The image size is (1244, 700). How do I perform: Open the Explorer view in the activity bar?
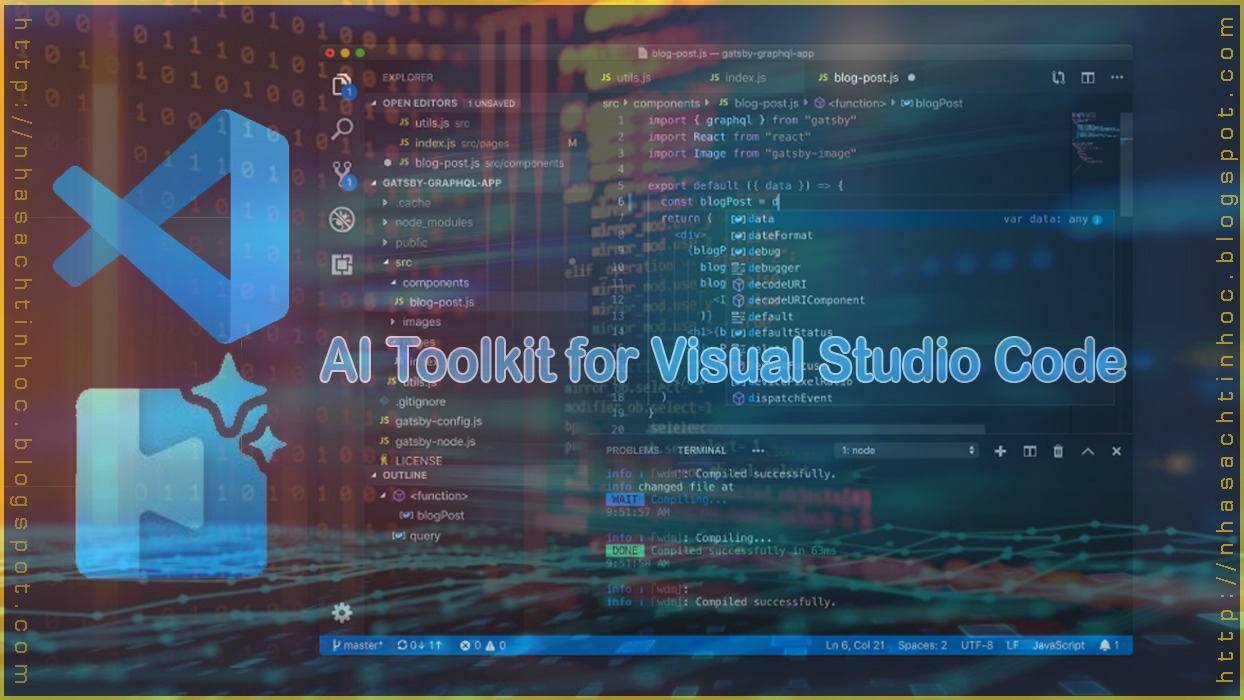pos(342,84)
